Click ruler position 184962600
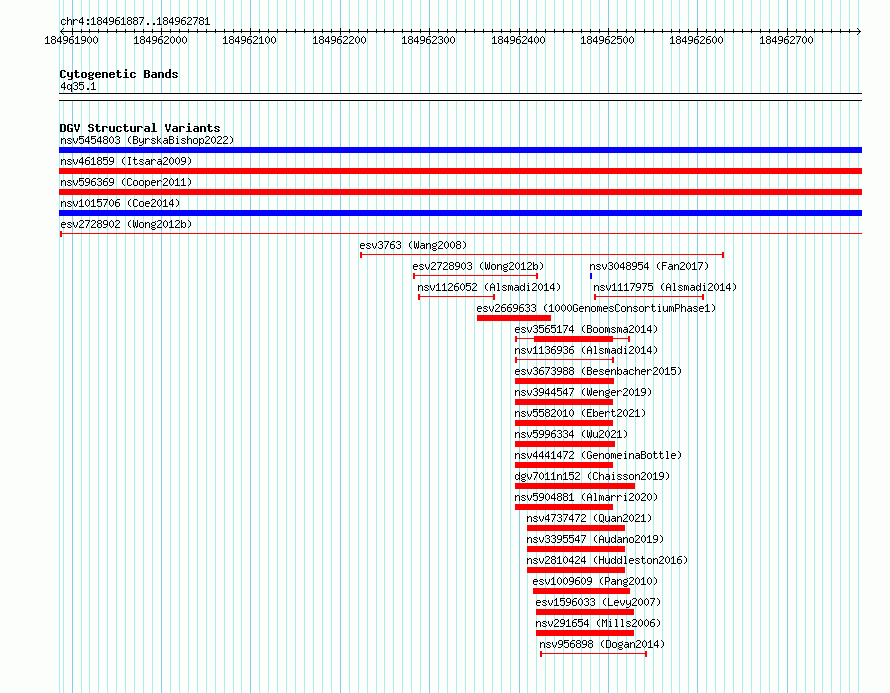This screenshot has height=693, width=890. pyautogui.click(x=696, y=40)
